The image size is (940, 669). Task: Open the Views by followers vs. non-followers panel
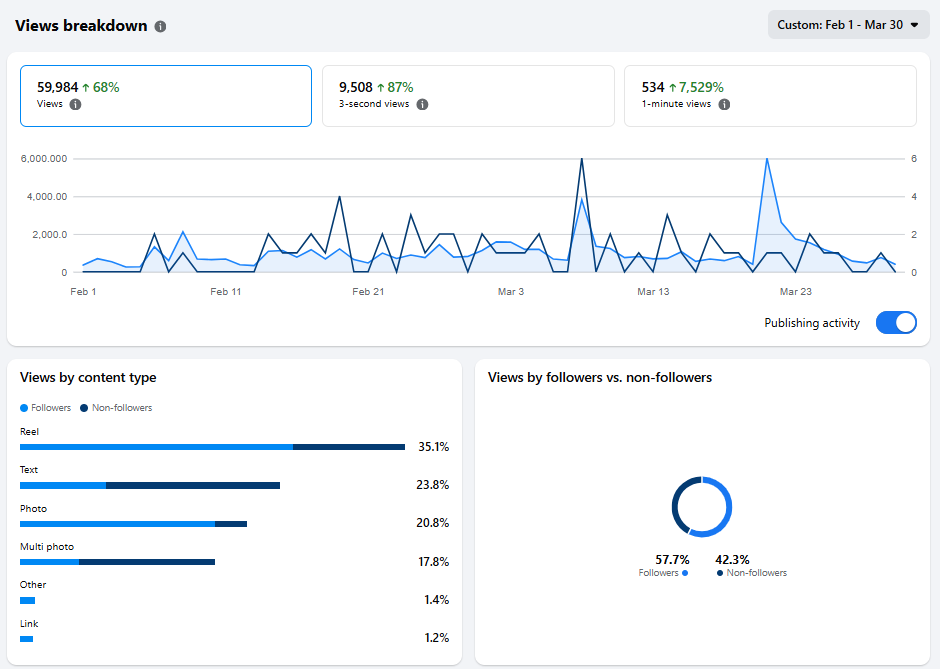(x=599, y=377)
